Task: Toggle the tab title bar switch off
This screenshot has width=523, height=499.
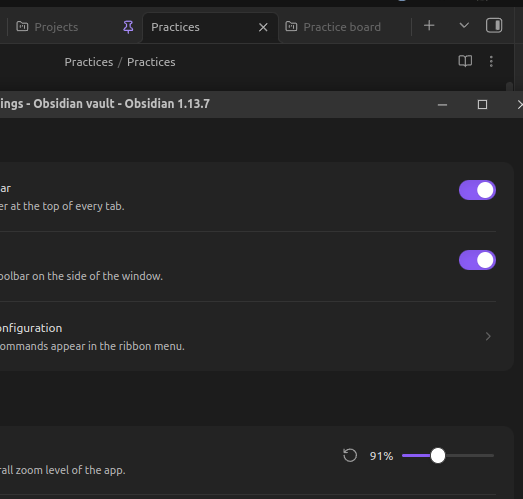Action: pyautogui.click(x=477, y=190)
